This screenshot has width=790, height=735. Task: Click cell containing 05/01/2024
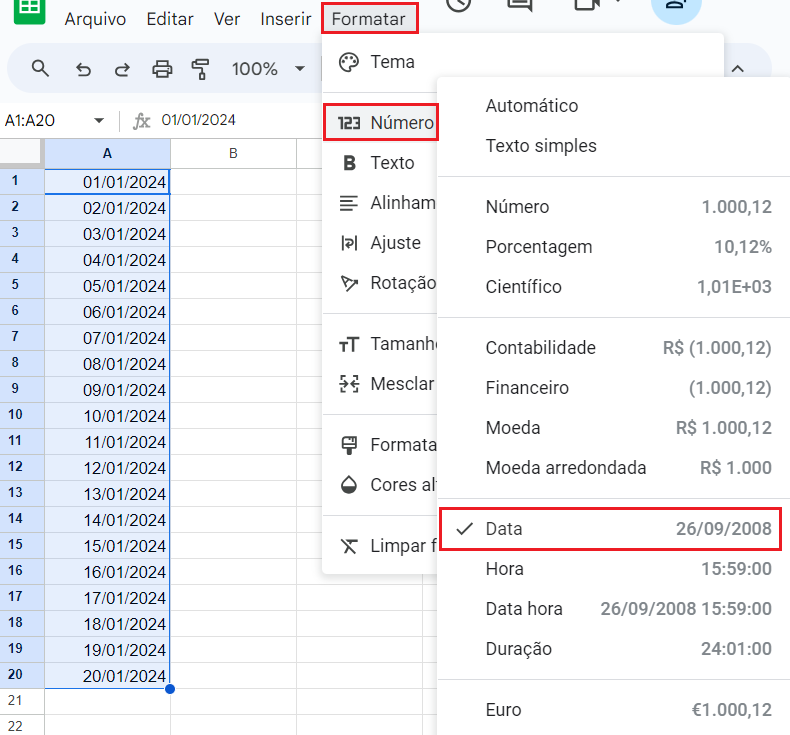coord(107,286)
